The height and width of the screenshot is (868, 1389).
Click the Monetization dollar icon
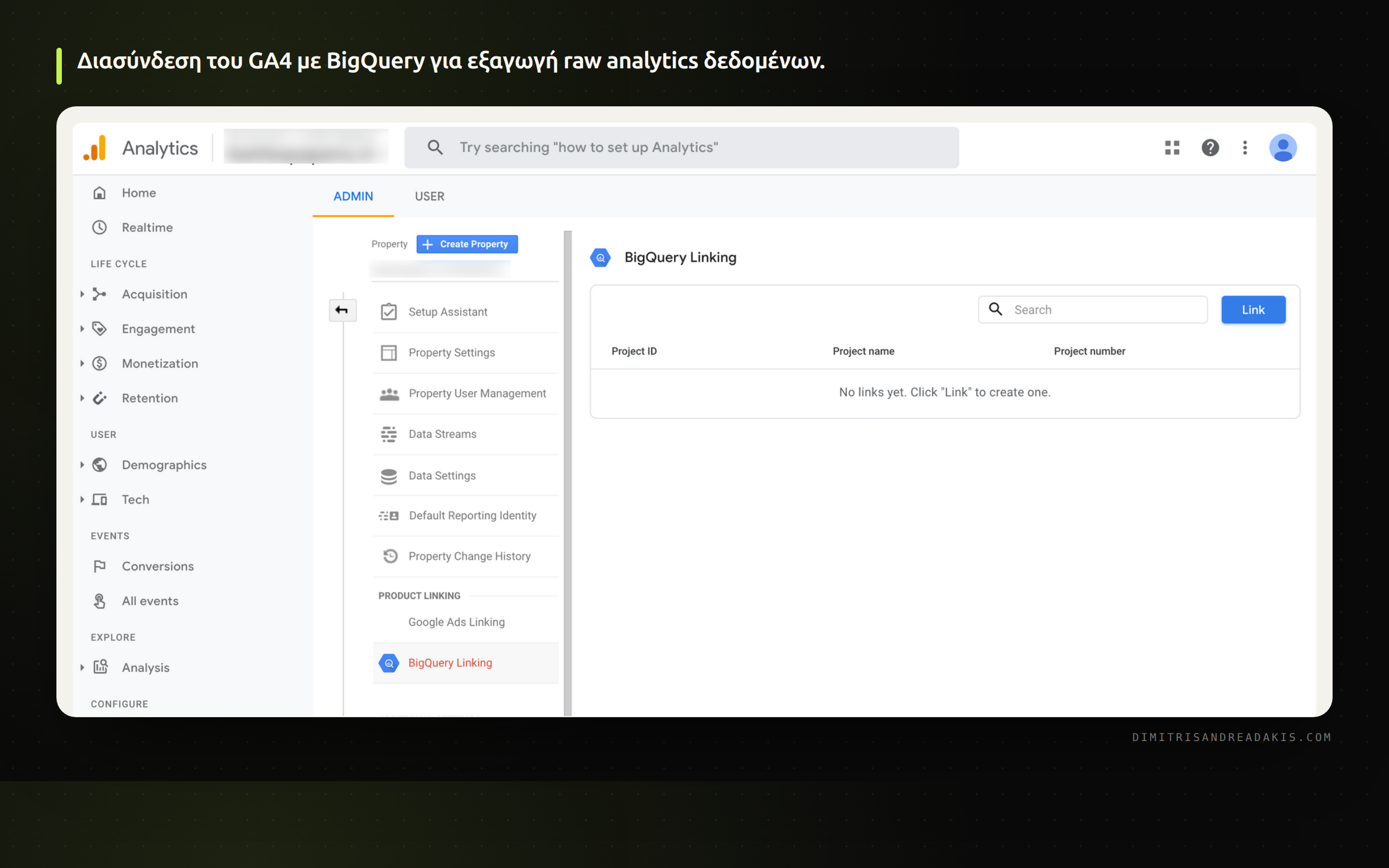[99, 363]
